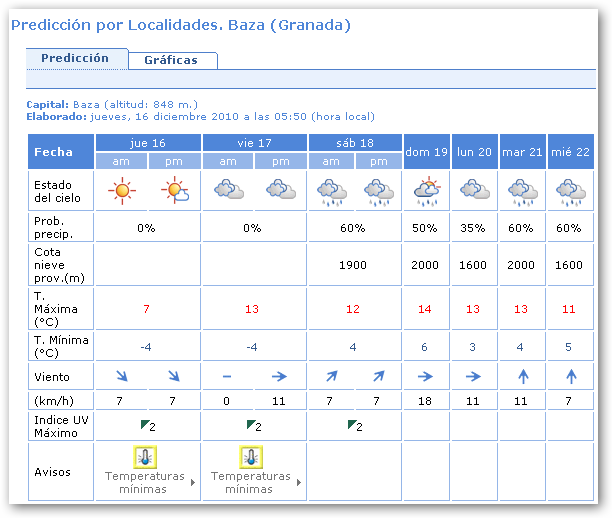Click the rain icon for Saturday morning

click(x=329, y=190)
